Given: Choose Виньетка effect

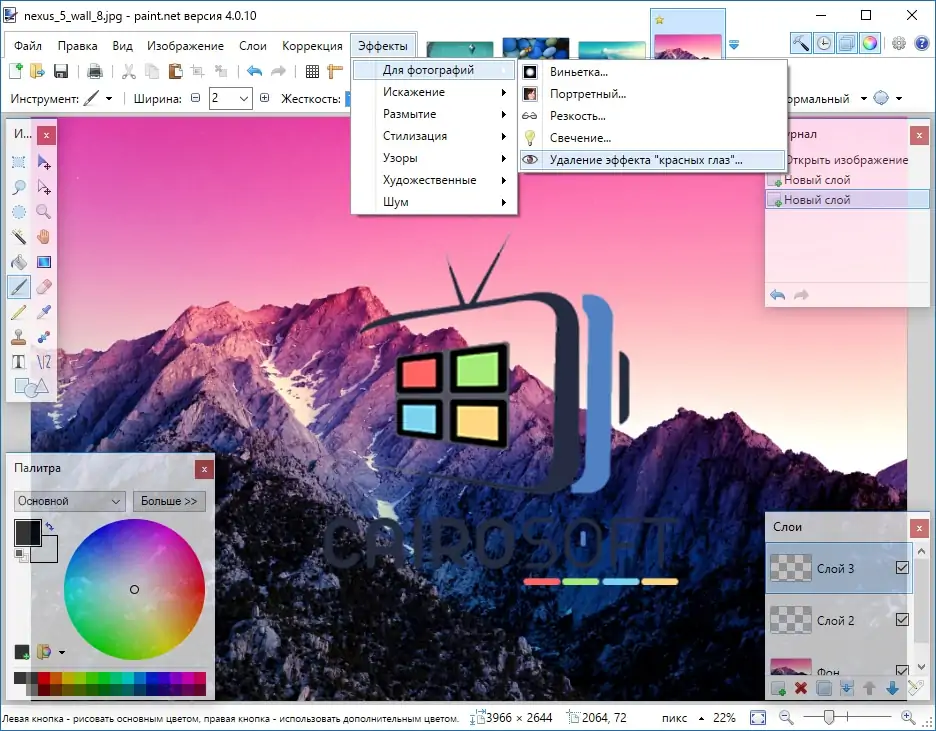Looking at the screenshot, I should point(652,72).
